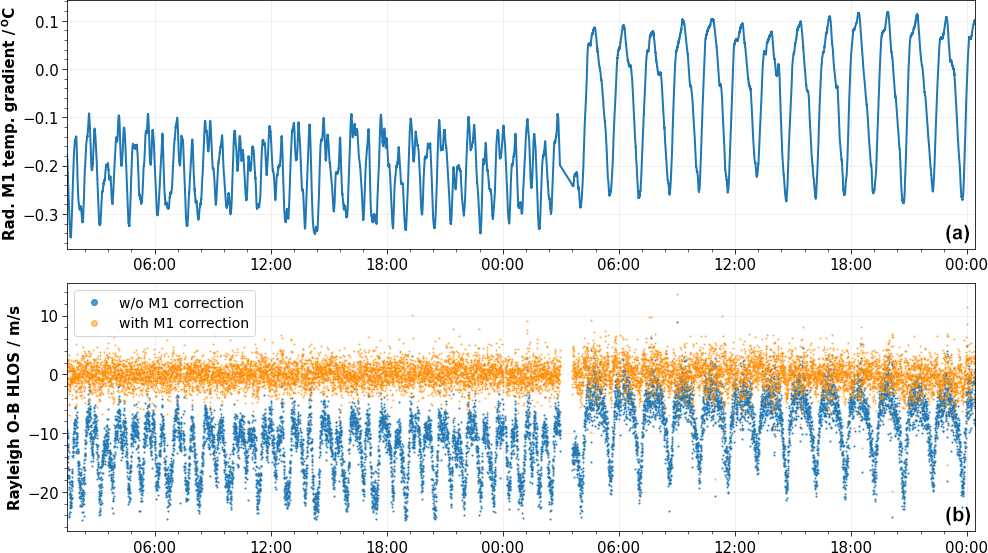Pick the −0.3 tick label on upper y-axis
The height and width of the screenshot is (553, 988).
44,215
